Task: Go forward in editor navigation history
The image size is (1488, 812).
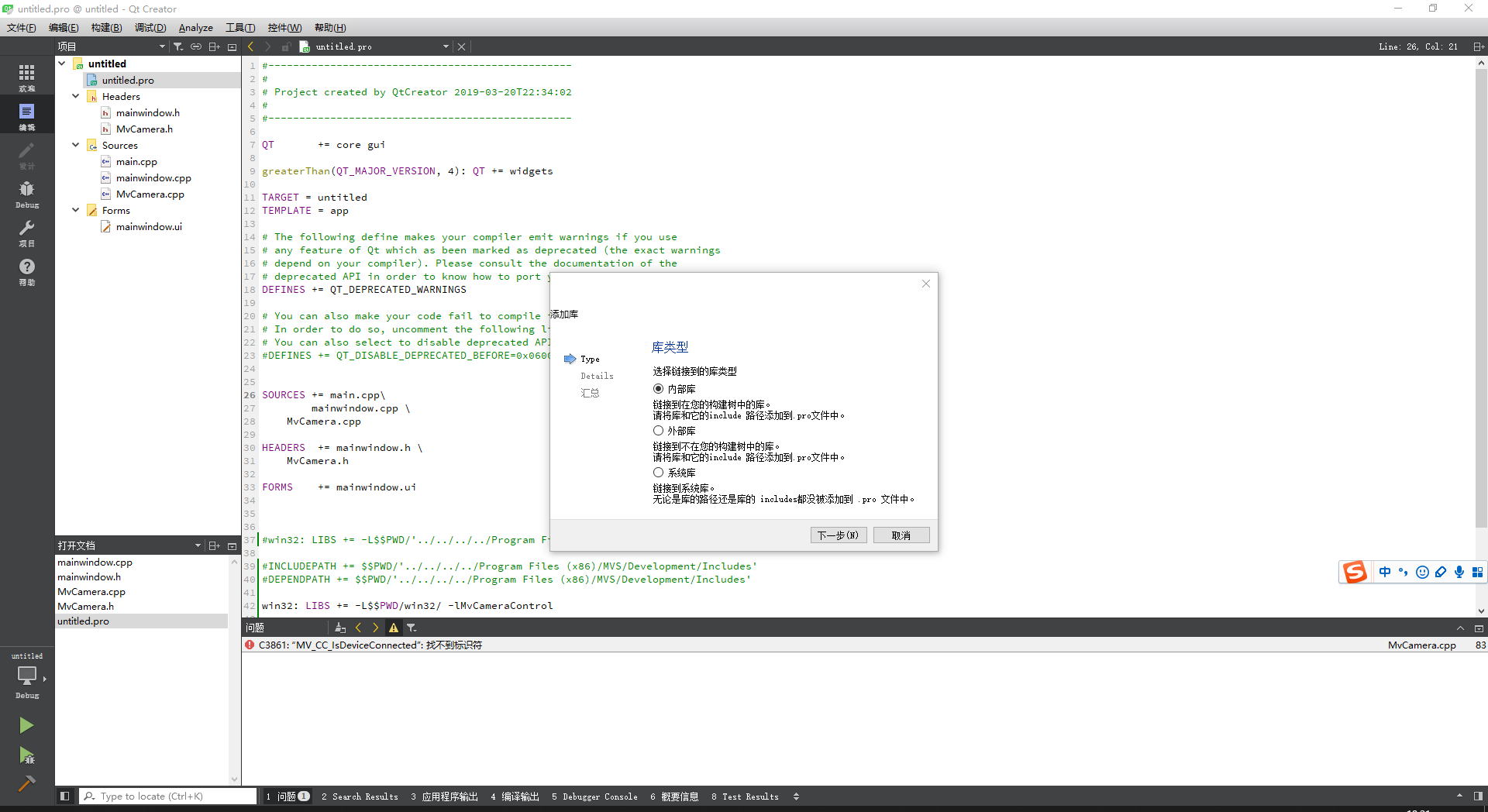Action: coord(268,46)
